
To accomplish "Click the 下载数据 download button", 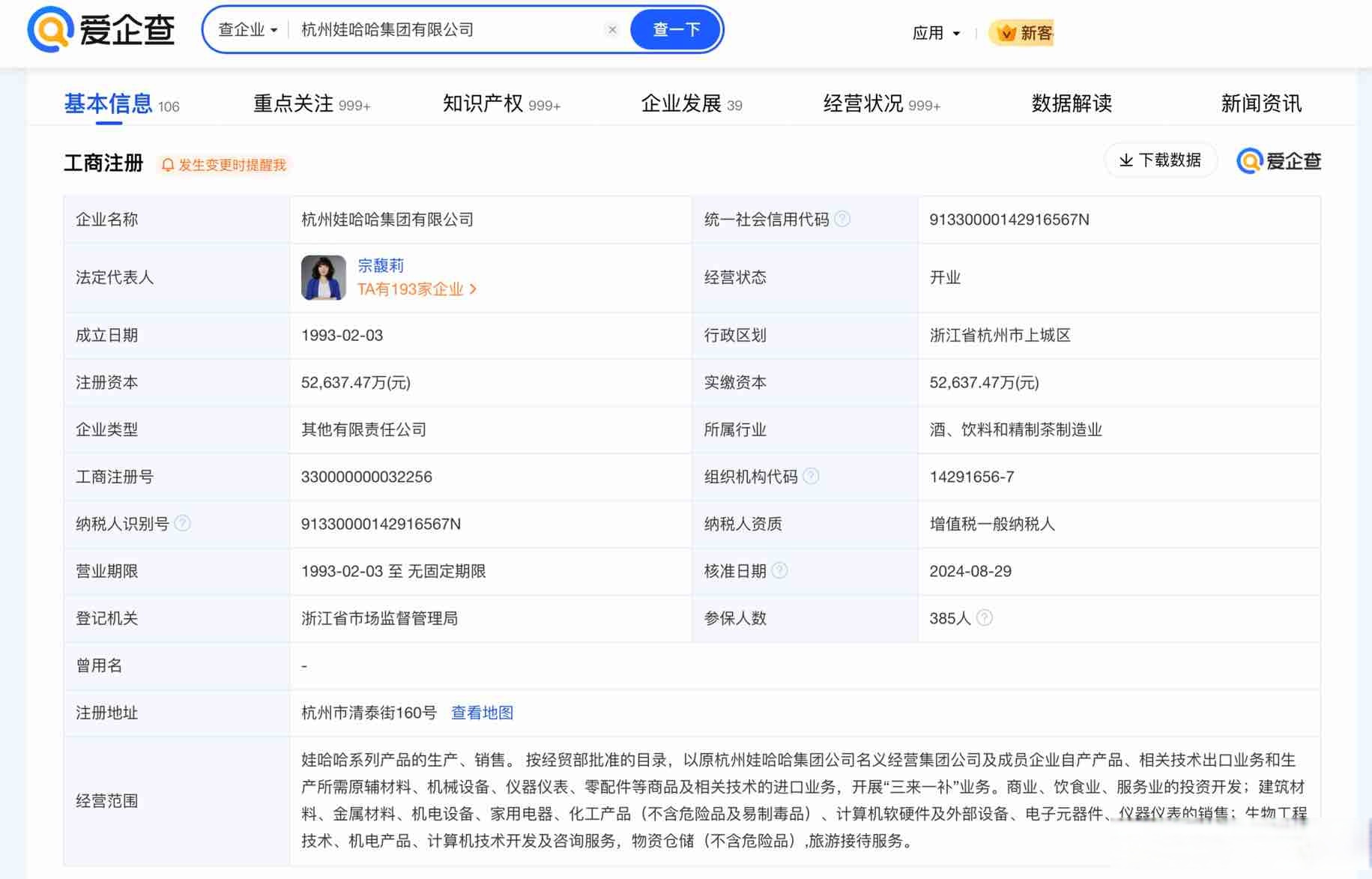I will pos(1160,160).
